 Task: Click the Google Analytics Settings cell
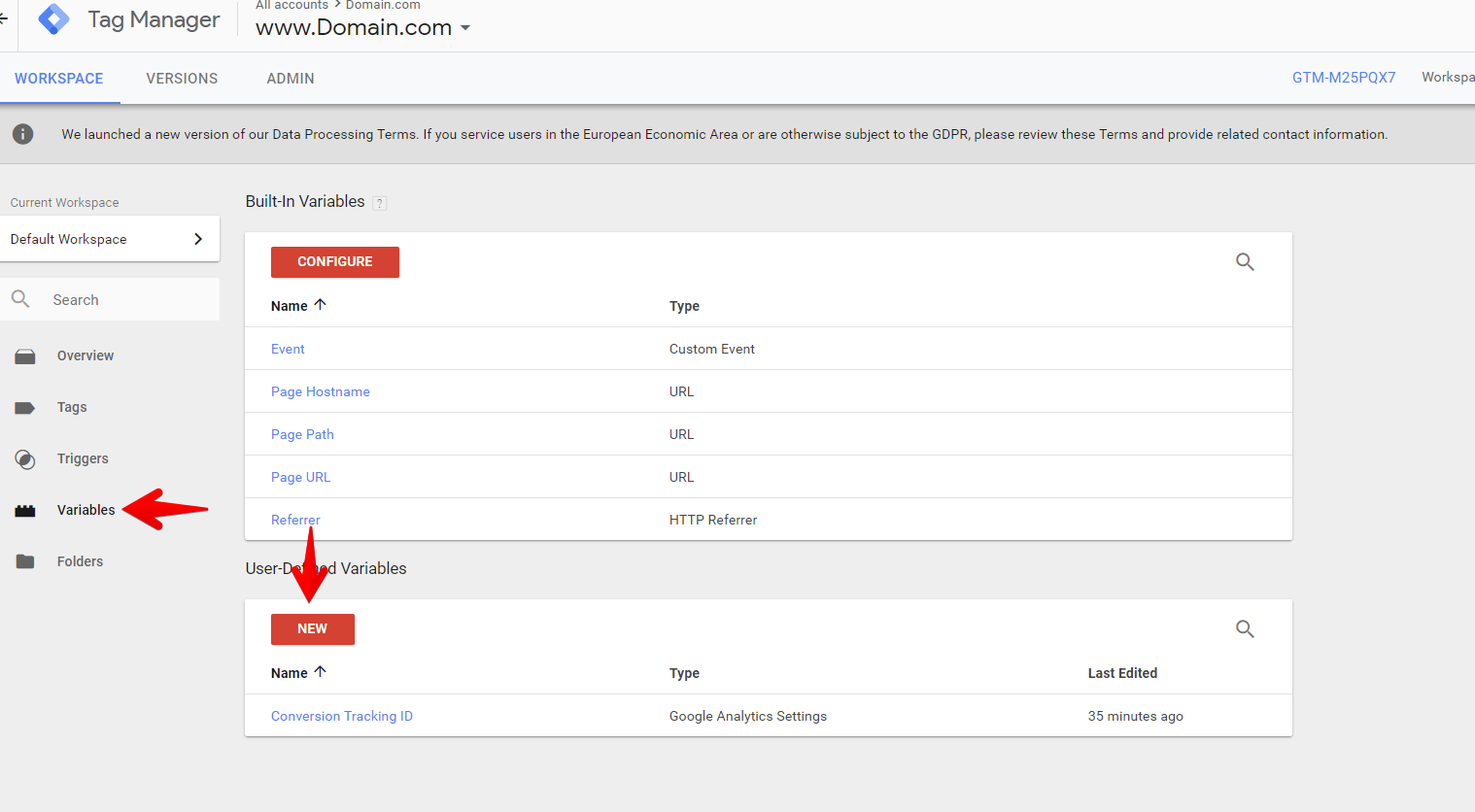748,716
